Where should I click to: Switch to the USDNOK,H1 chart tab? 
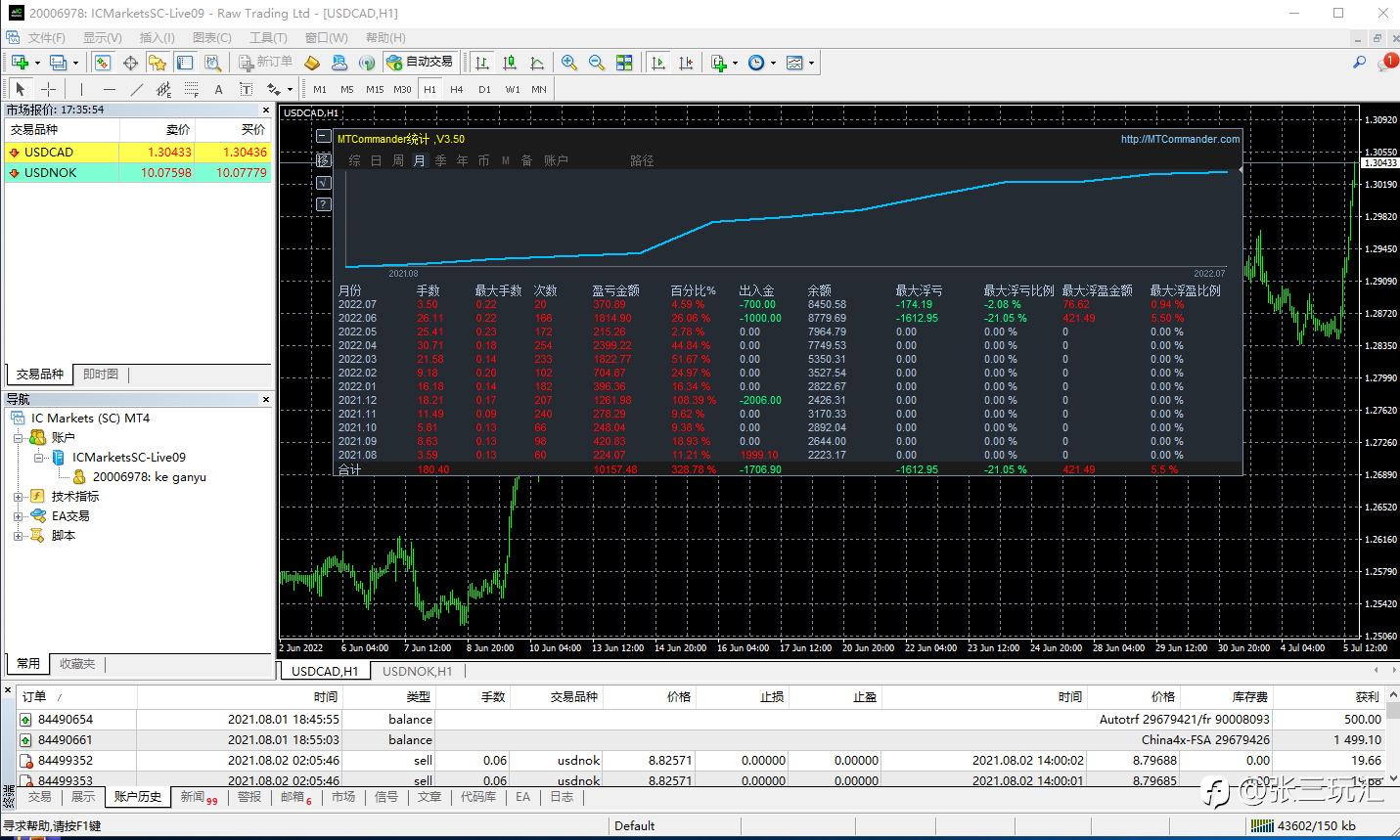(417, 671)
